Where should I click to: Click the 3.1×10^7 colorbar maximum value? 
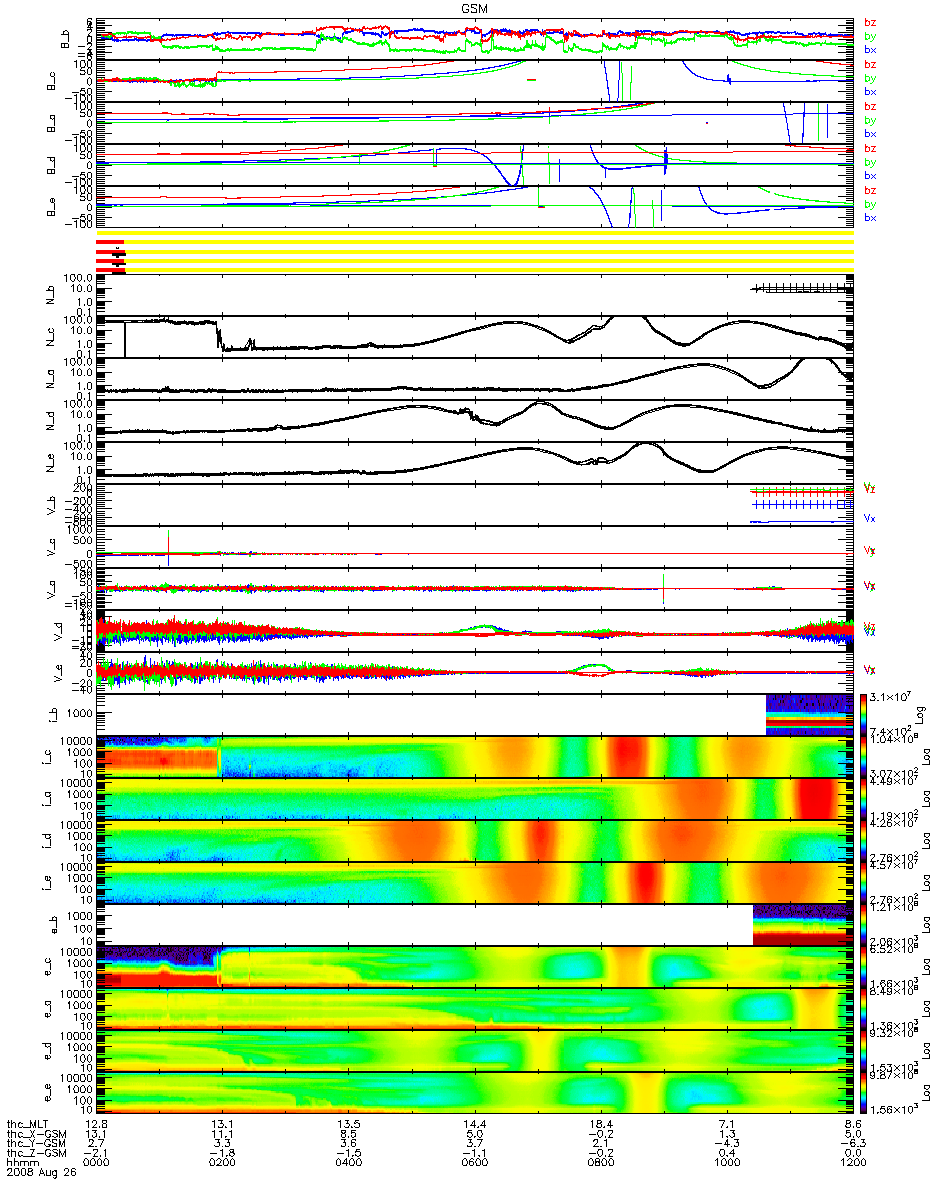(x=889, y=697)
